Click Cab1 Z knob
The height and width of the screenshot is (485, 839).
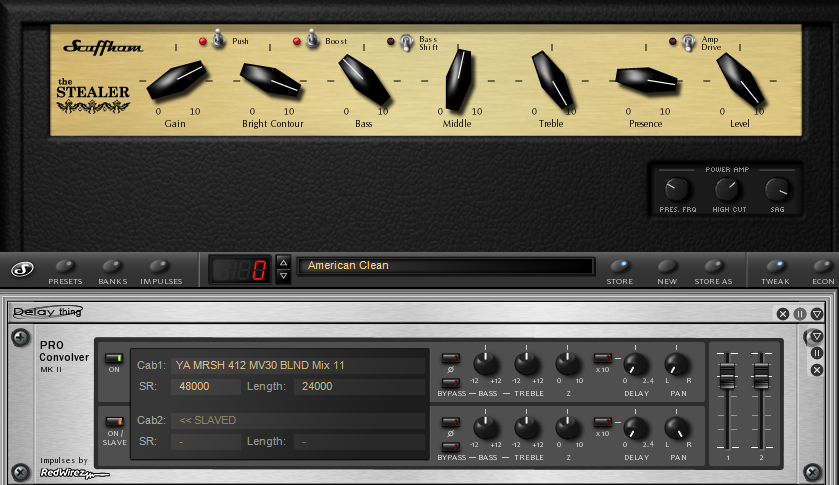567,364
